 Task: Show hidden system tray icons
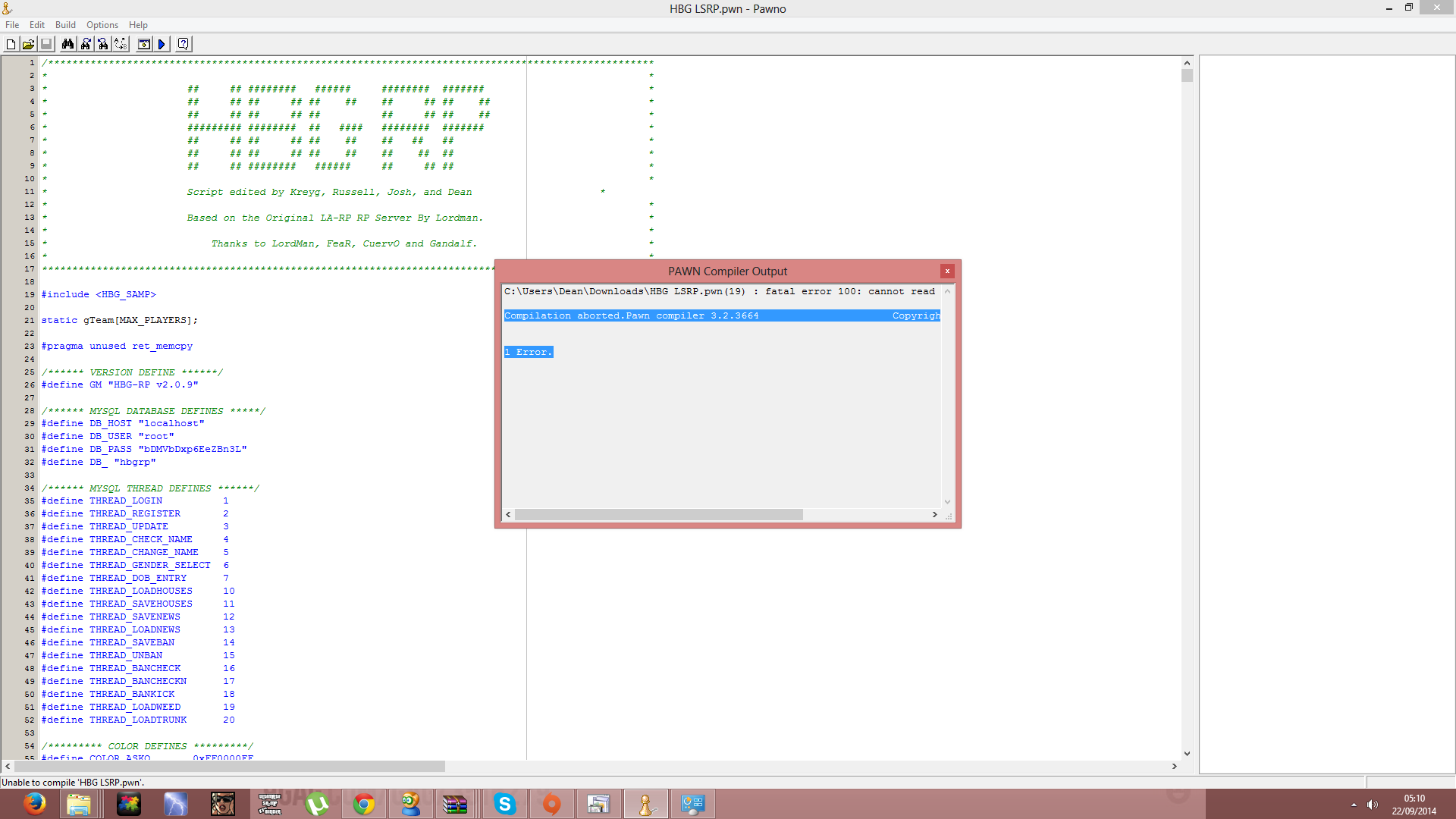tap(1354, 805)
